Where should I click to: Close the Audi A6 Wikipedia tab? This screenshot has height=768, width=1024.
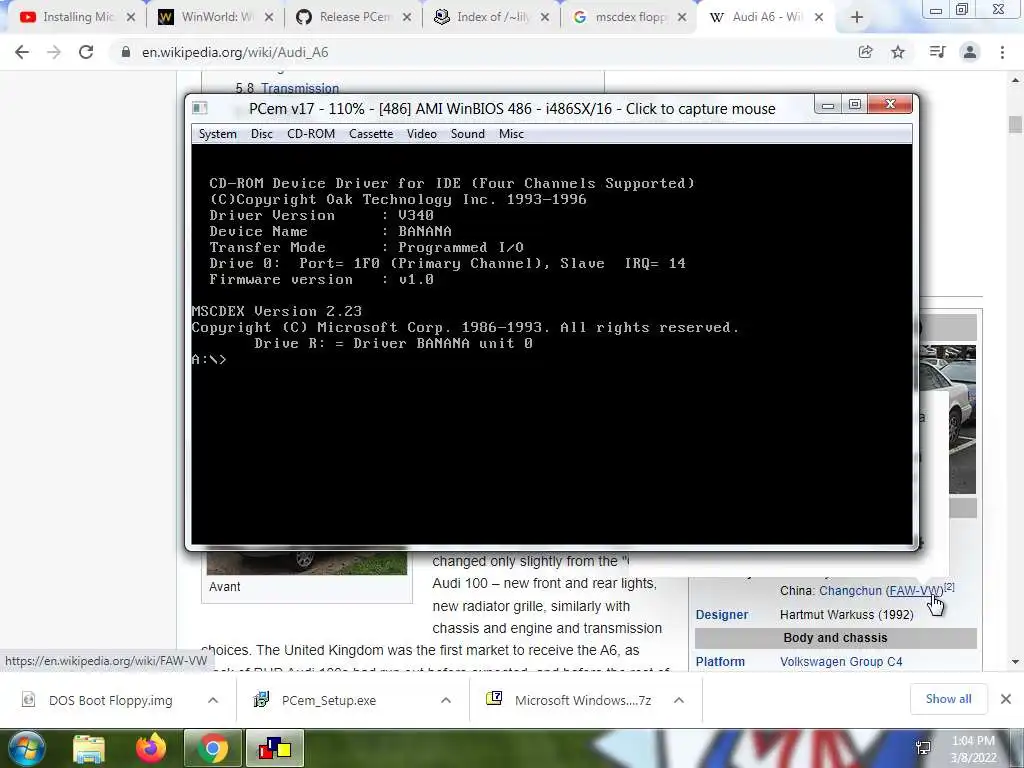[818, 18]
